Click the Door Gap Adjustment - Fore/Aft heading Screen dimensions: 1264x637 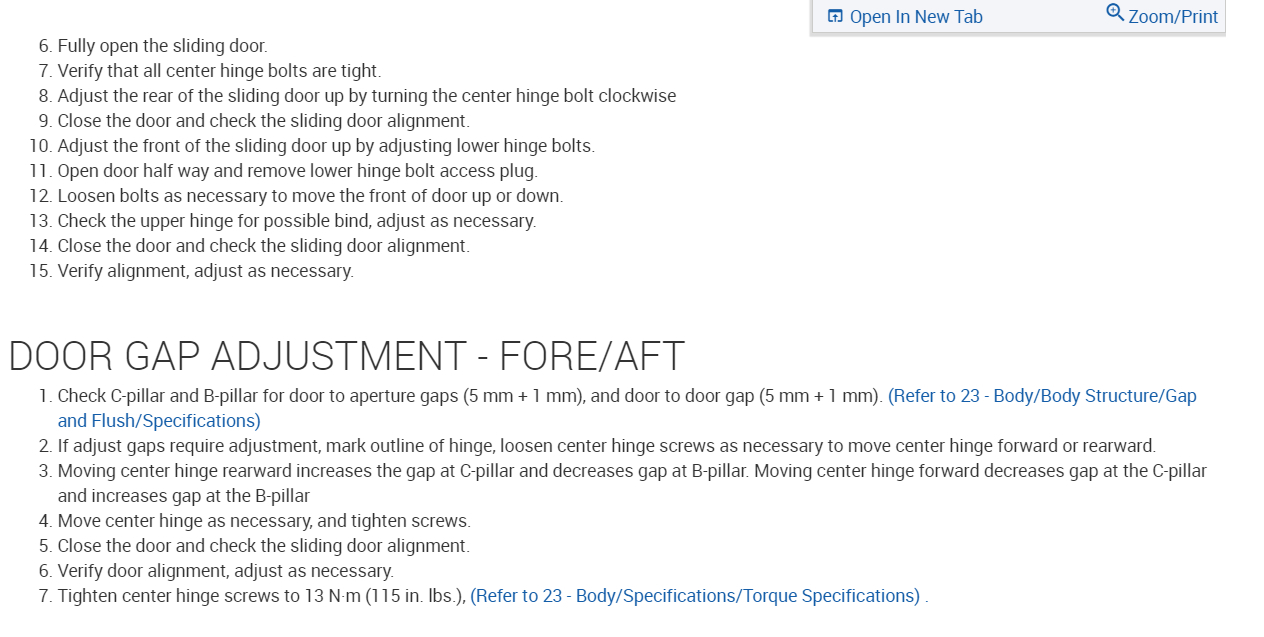[346, 356]
